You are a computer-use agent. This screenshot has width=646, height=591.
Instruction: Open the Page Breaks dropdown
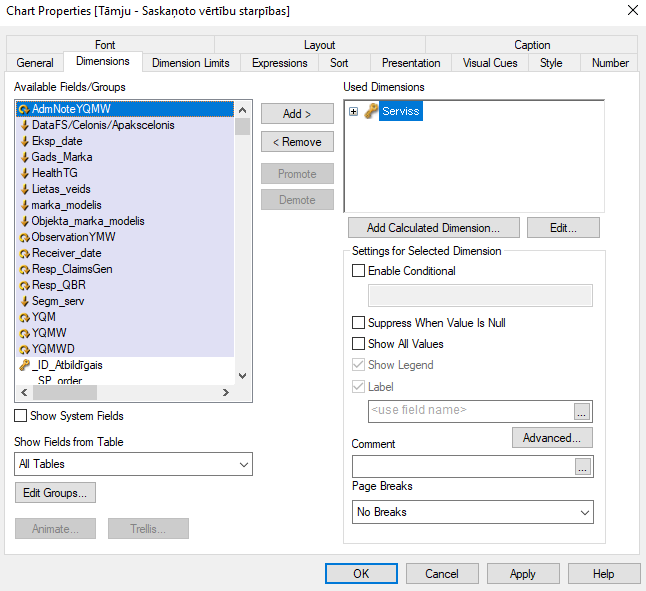point(473,512)
